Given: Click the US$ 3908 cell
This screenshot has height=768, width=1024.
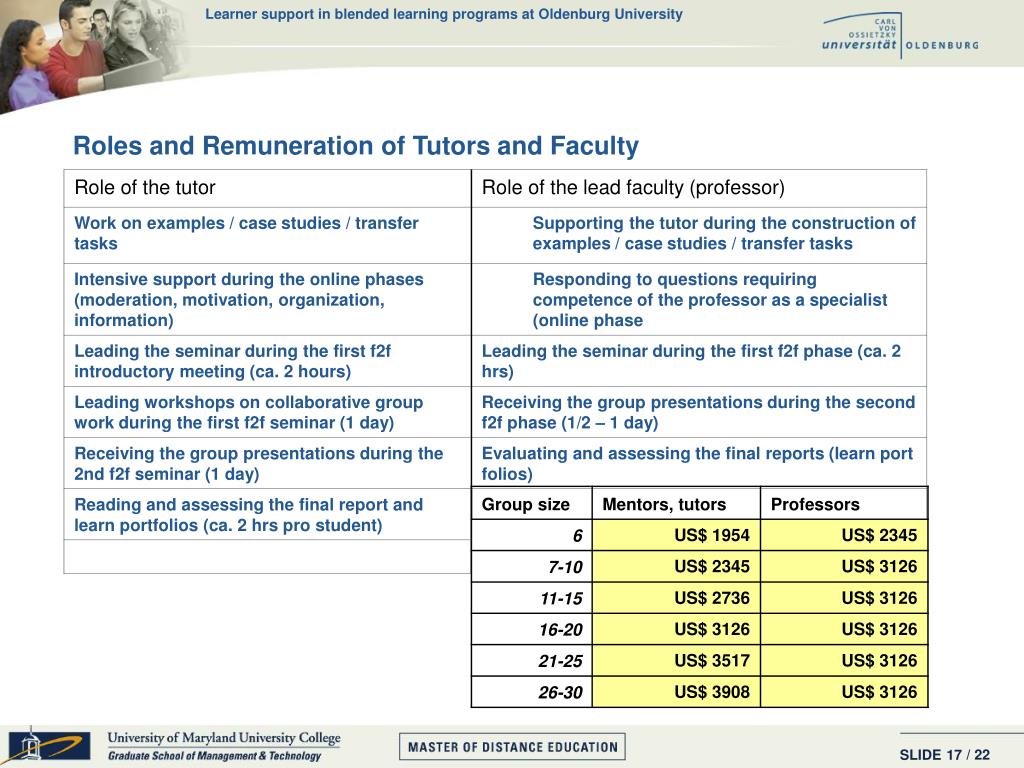Looking at the screenshot, I should point(676,692).
